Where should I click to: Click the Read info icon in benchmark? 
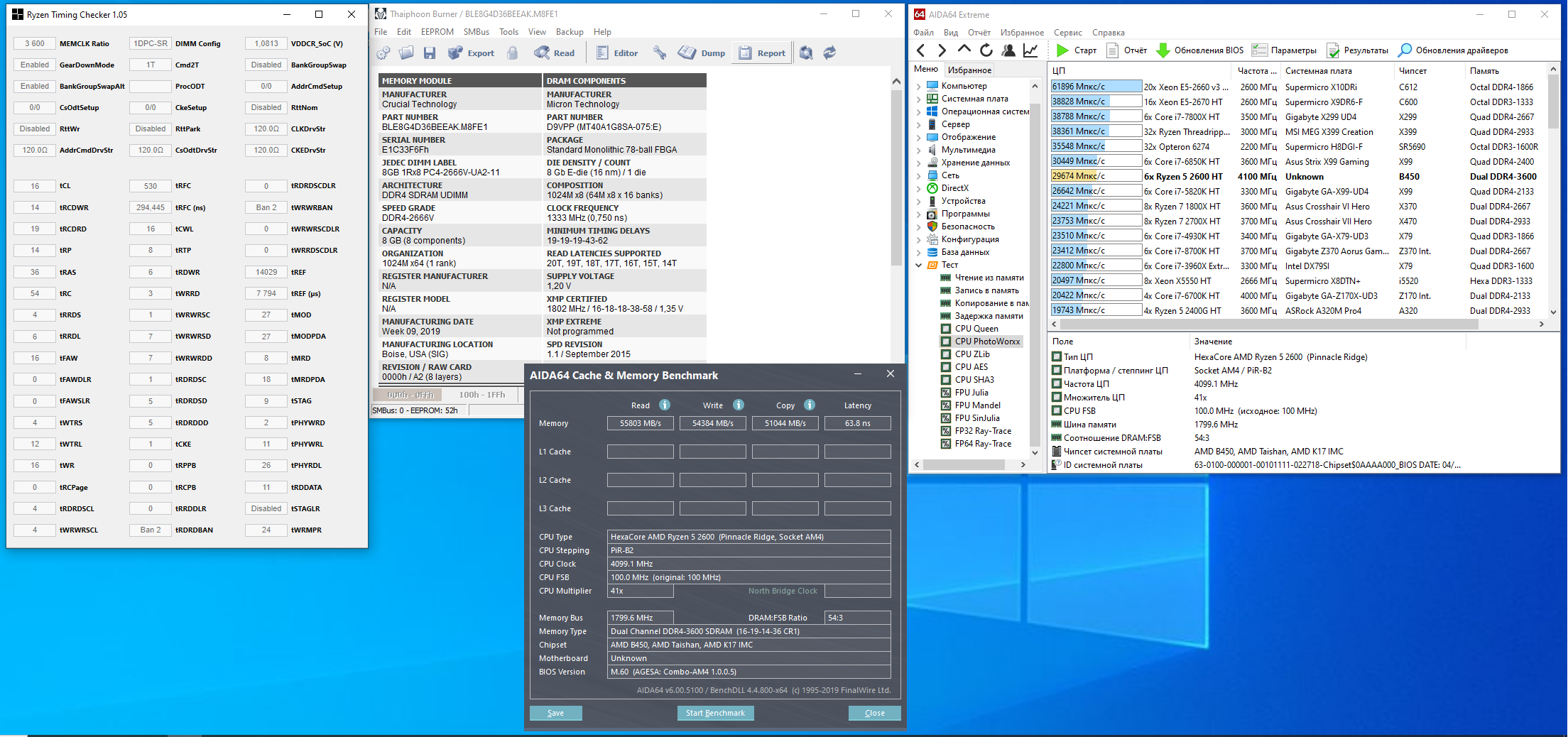[665, 405]
